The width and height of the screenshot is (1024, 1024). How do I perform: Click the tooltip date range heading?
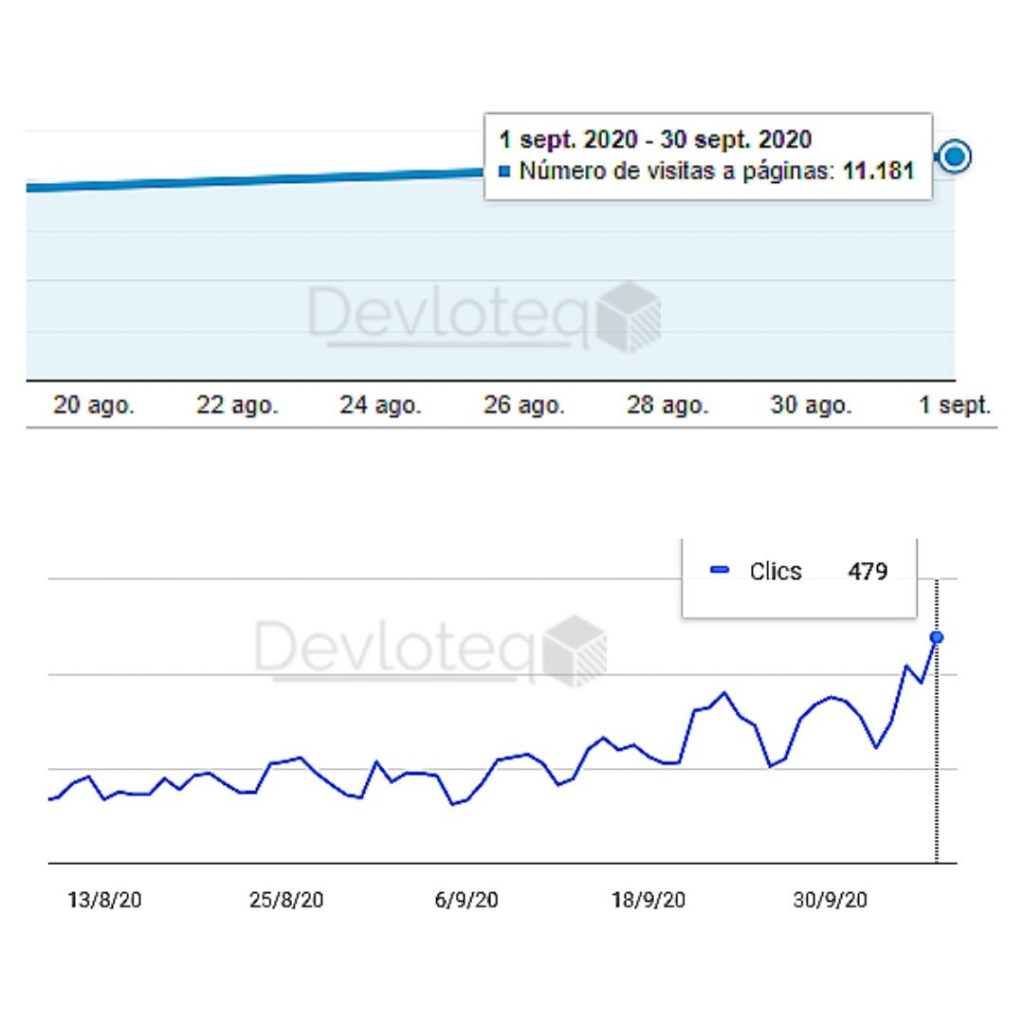coord(655,140)
